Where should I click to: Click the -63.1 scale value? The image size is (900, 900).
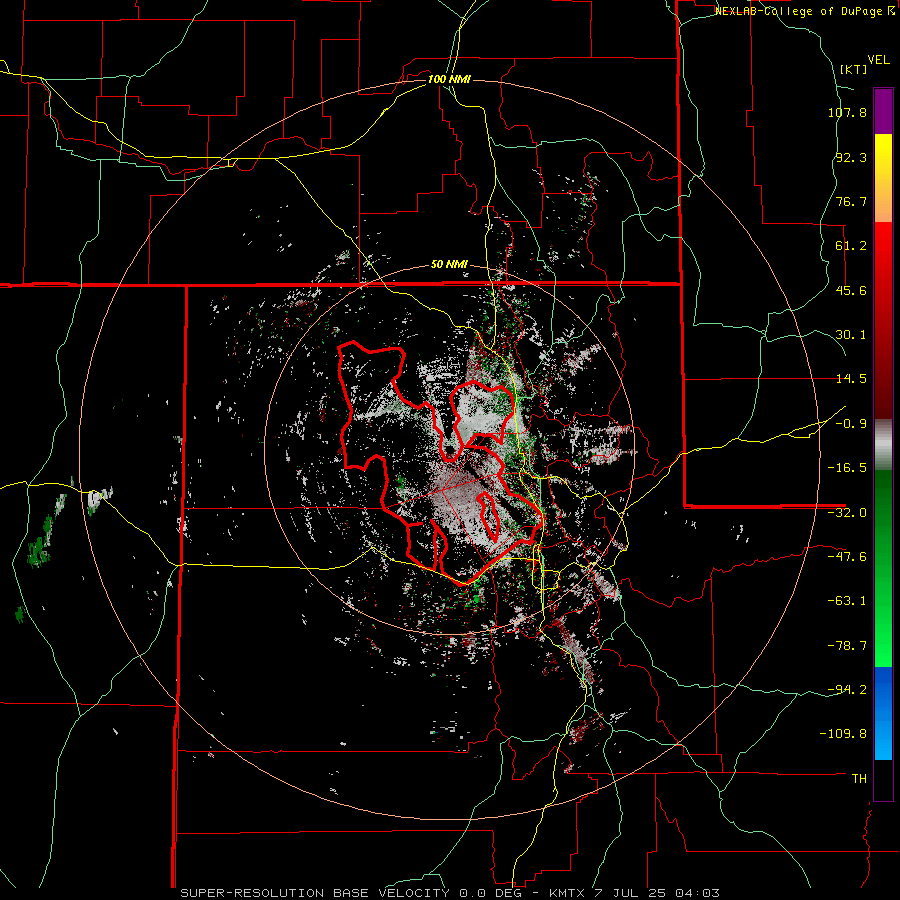pyautogui.click(x=847, y=601)
